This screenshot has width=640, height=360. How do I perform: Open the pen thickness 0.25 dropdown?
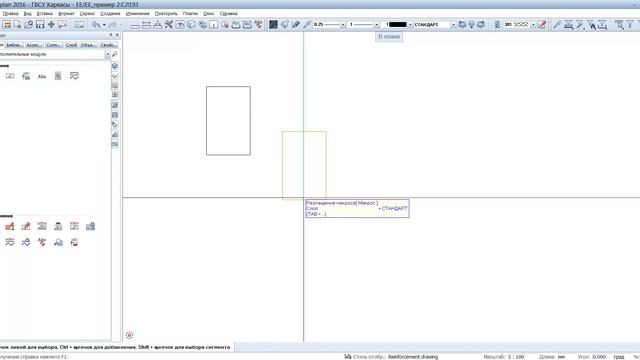tap(343, 25)
